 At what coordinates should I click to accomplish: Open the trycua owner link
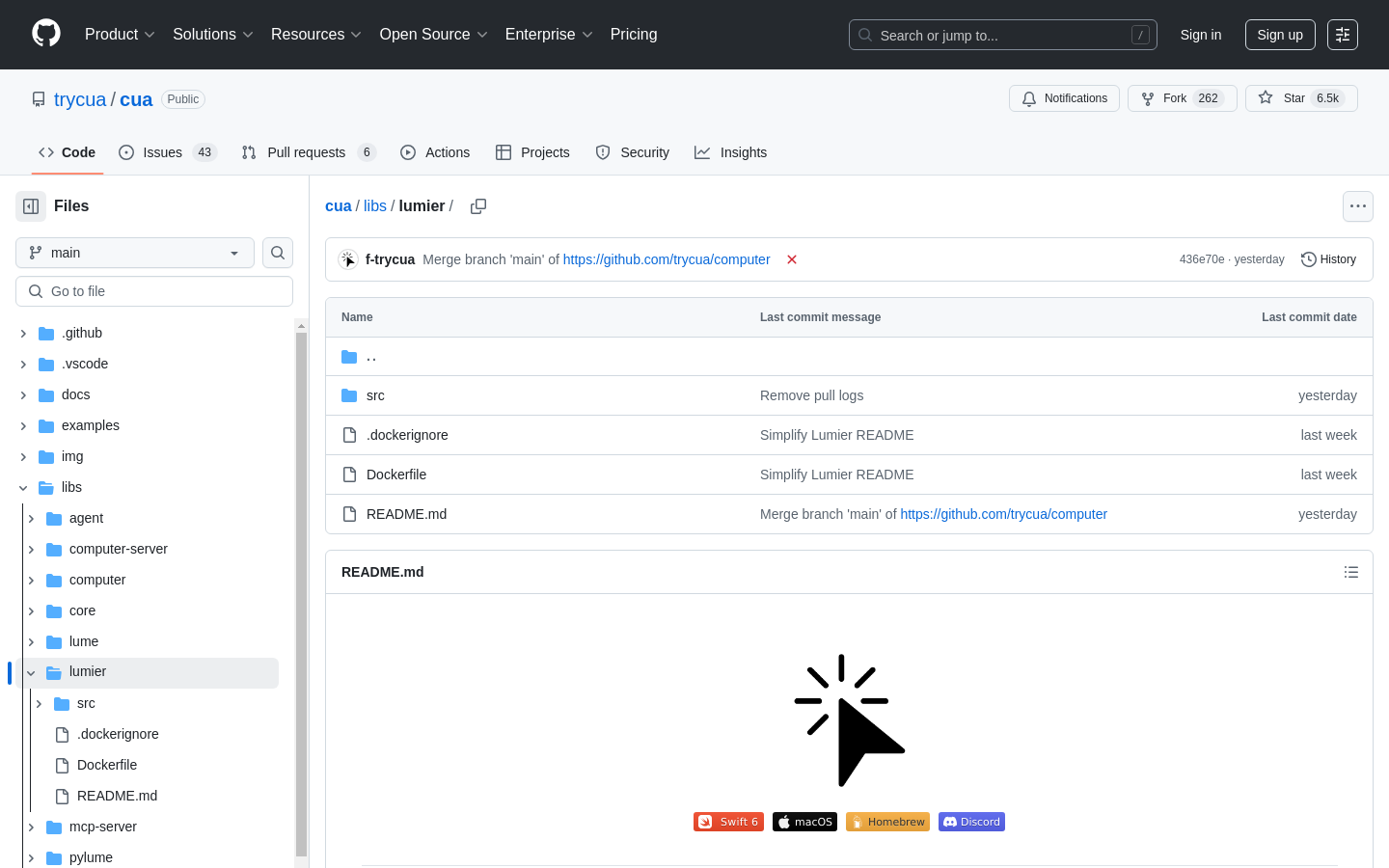point(80,99)
